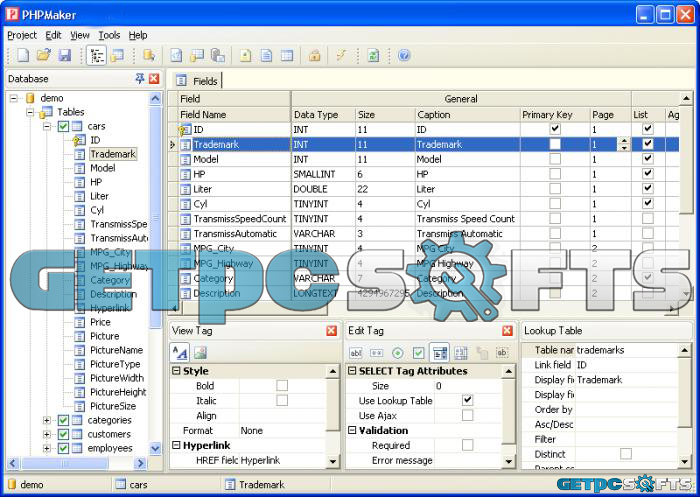700x497 pixels.
Task: Uncheck the categories table checkbox
Action: 63,420
